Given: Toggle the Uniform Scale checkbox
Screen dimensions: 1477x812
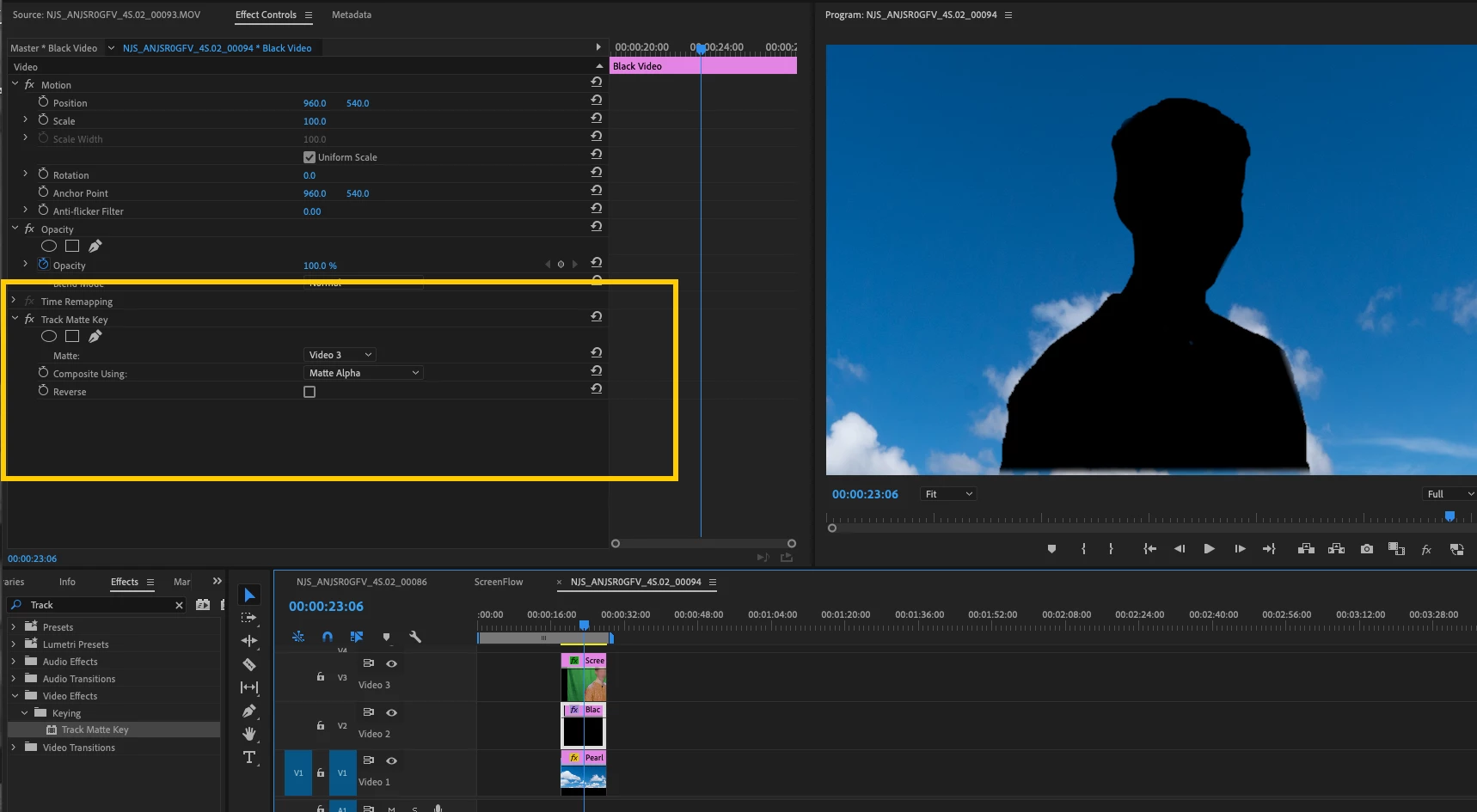Looking at the screenshot, I should tap(309, 157).
